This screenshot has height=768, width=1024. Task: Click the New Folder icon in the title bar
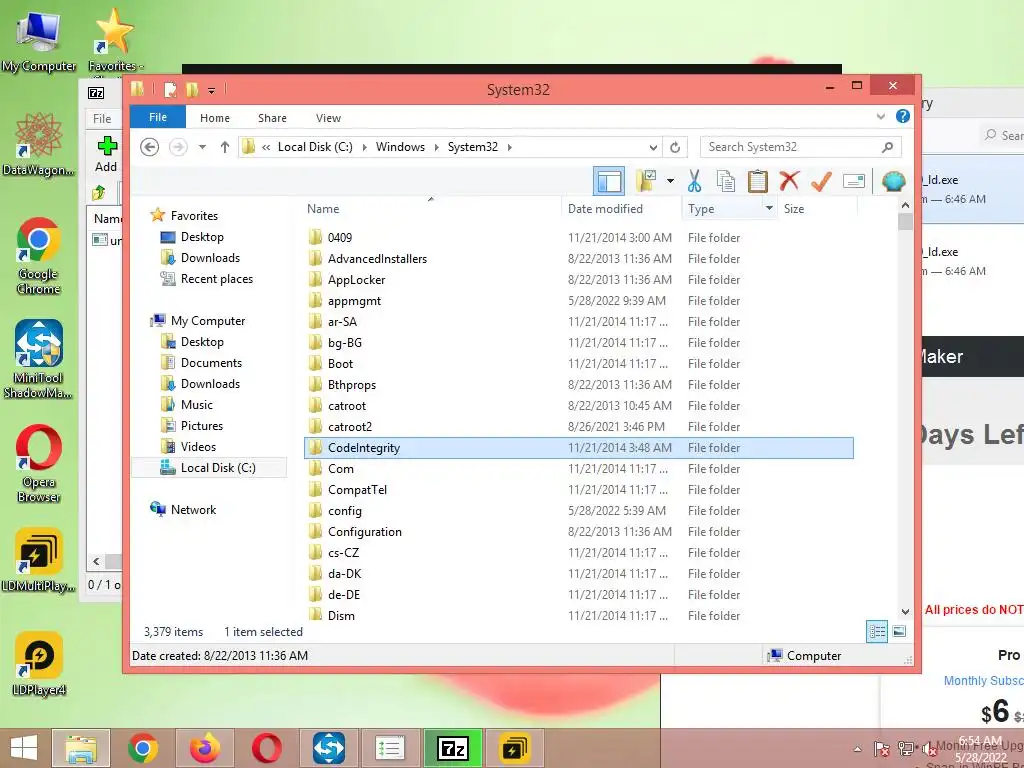pos(192,89)
